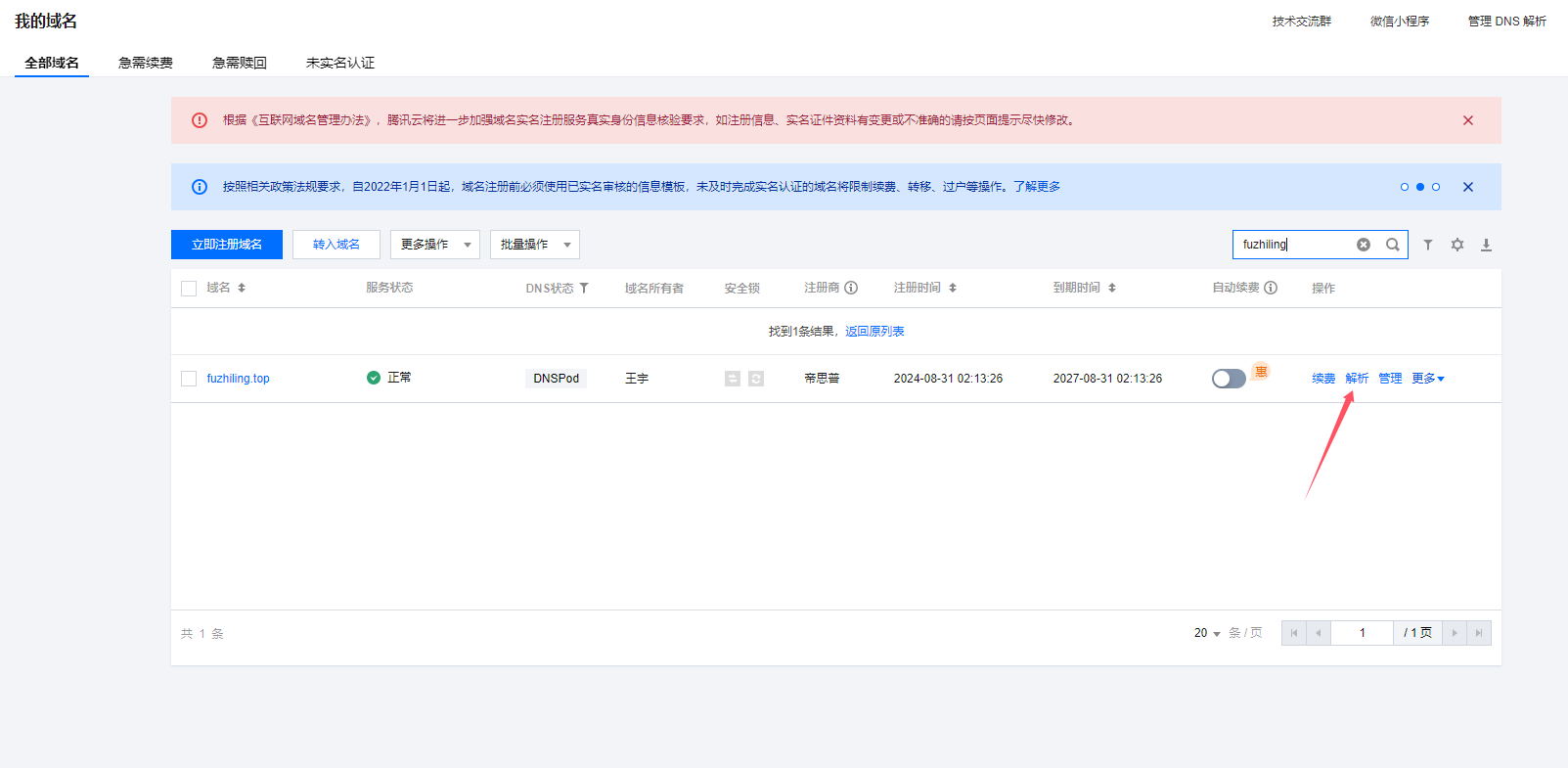Click the registrar info icon

tap(851, 288)
